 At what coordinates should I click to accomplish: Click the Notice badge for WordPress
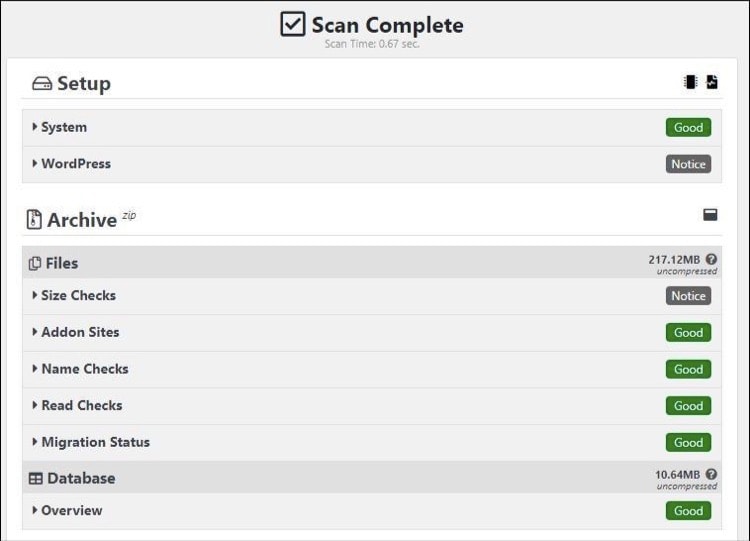(688, 164)
